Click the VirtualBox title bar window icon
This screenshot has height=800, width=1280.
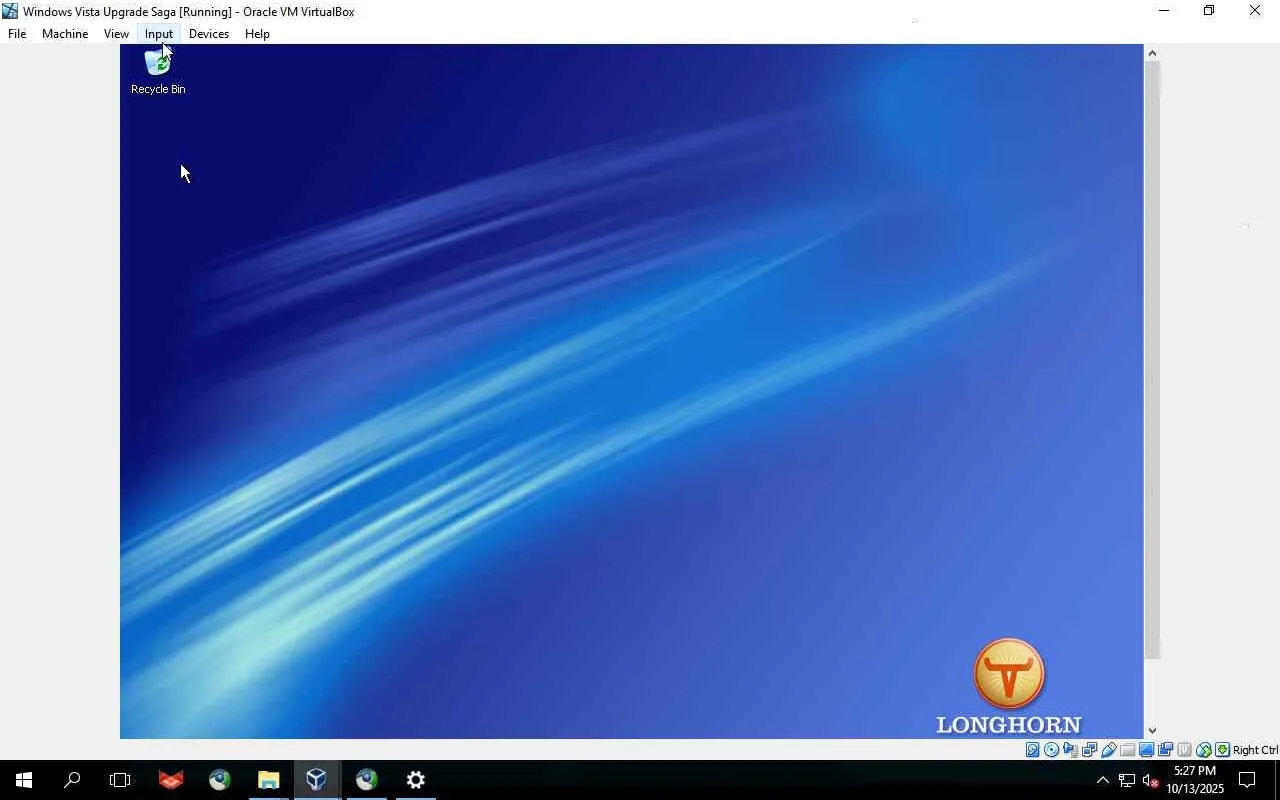(10, 11)
